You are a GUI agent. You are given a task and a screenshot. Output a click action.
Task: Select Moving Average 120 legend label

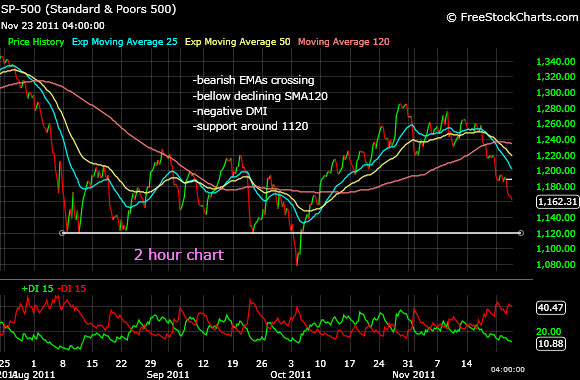[x=344, y=42]
